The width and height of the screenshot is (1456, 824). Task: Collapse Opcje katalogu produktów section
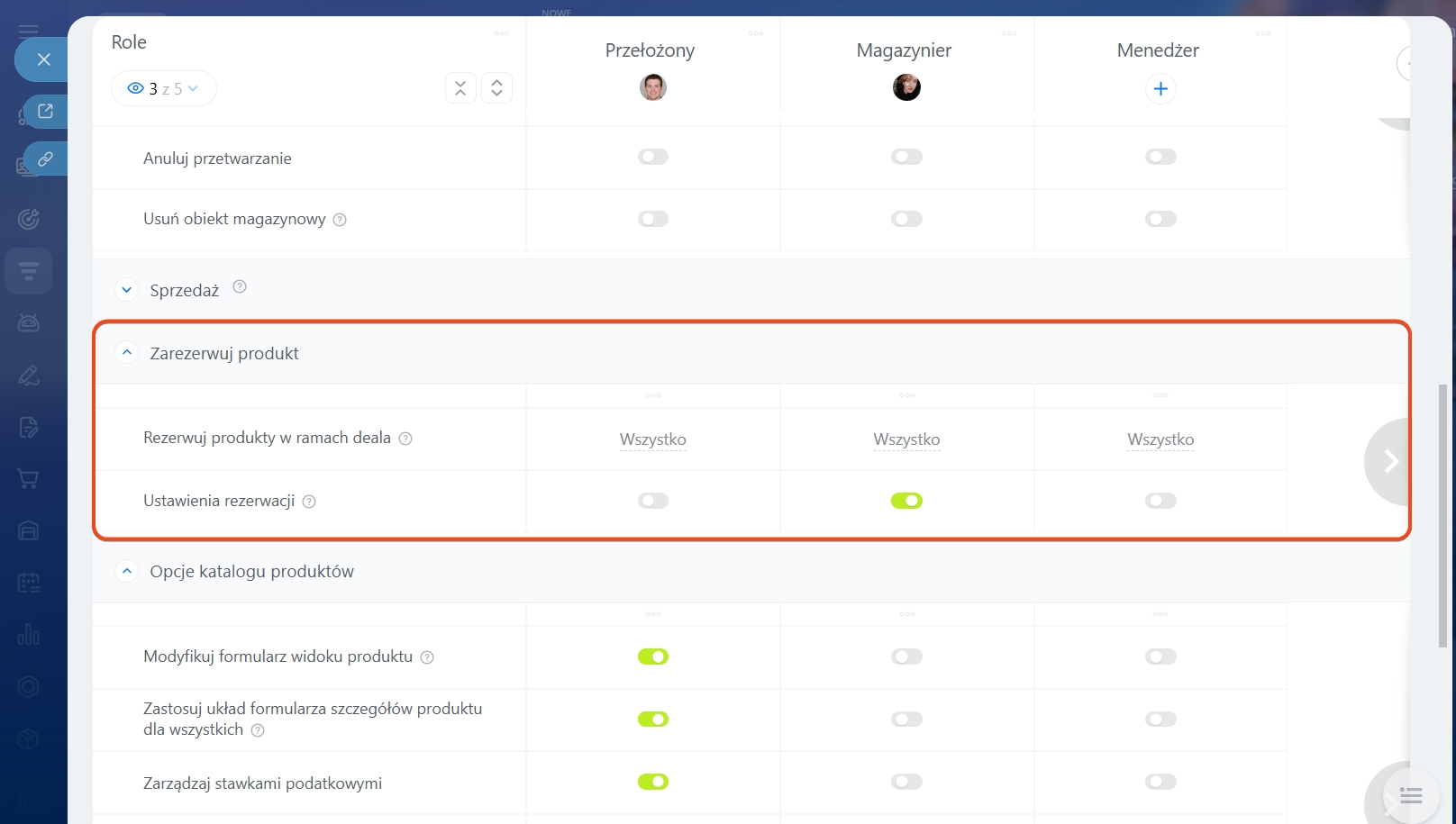pyautogui.click(x=127, y=571)
